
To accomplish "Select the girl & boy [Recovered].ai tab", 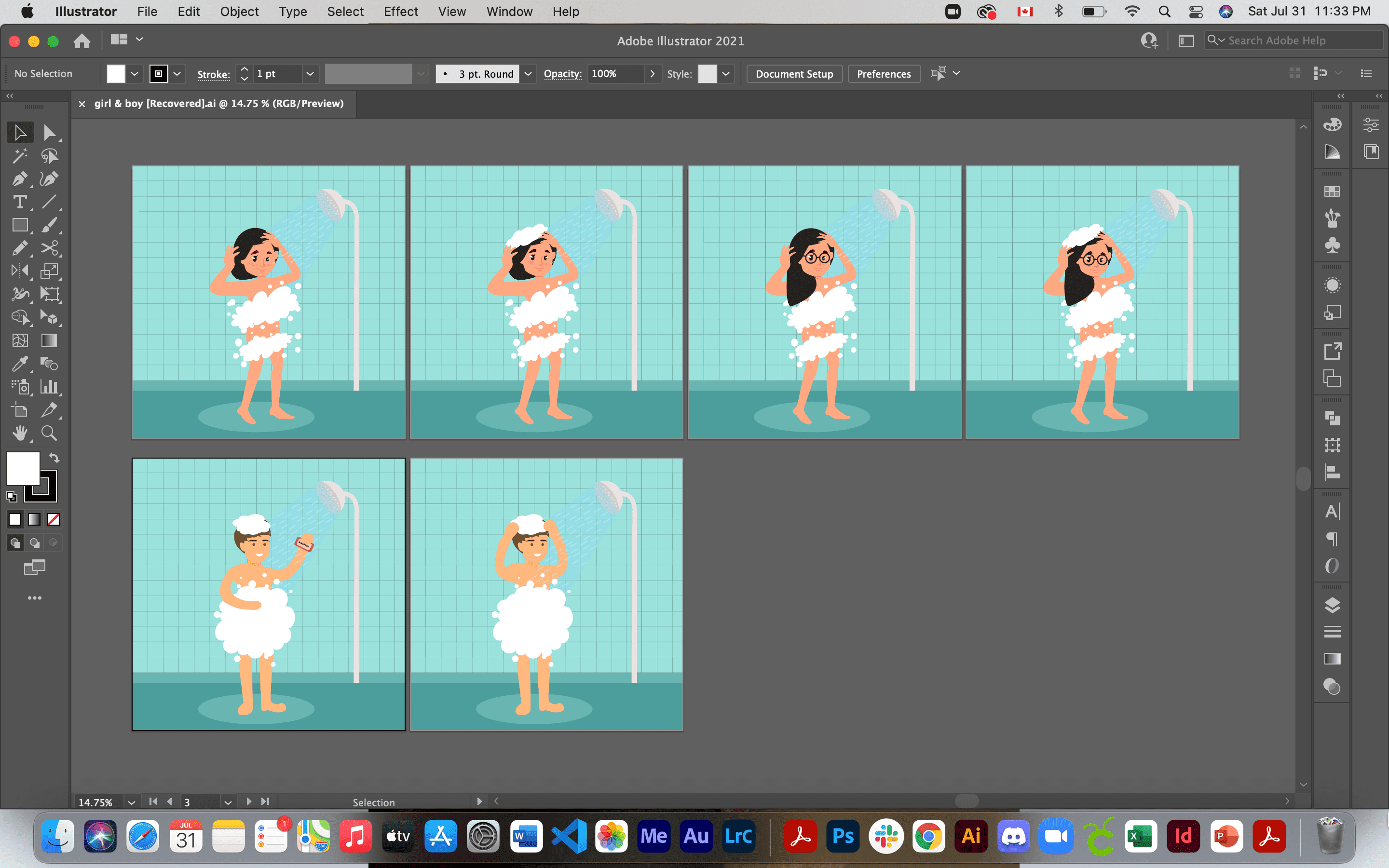I will pos(218,103).
